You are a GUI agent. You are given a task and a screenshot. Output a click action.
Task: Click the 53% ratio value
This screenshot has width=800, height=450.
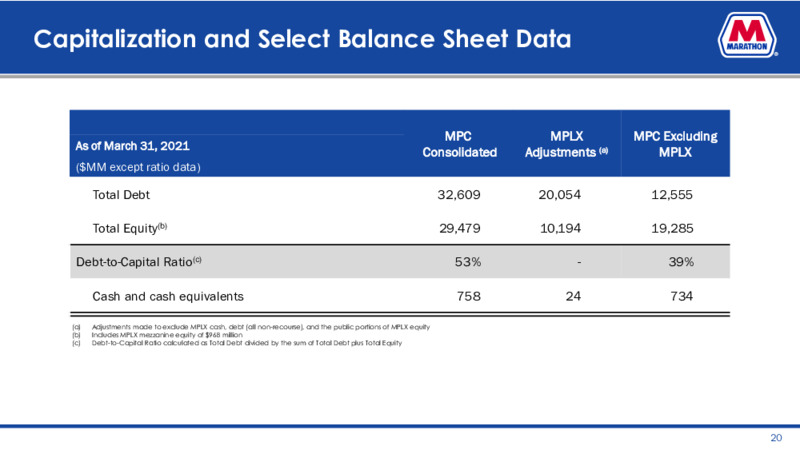(x=468, y=262)
